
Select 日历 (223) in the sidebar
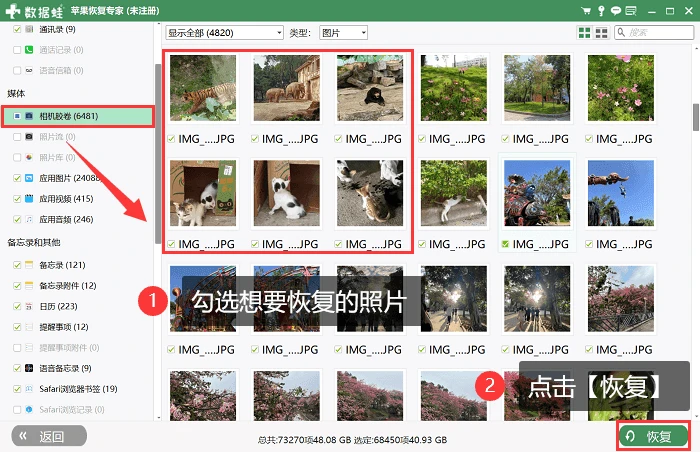(x=58, y=306)
